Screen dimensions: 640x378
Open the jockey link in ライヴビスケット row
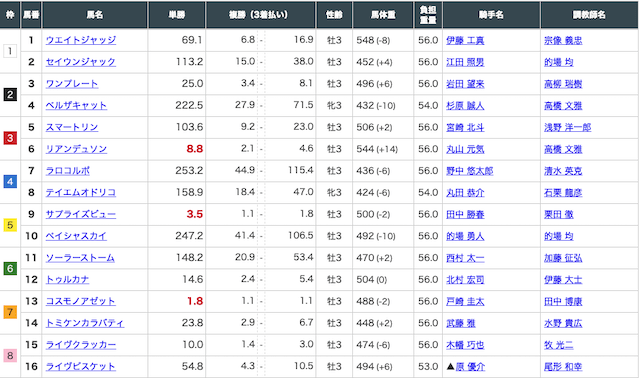point(470,367)
